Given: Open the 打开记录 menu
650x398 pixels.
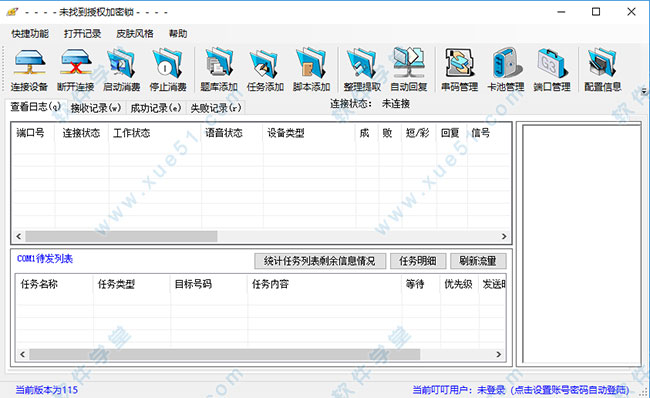Looking at the screenshot, I should point(82,34).
